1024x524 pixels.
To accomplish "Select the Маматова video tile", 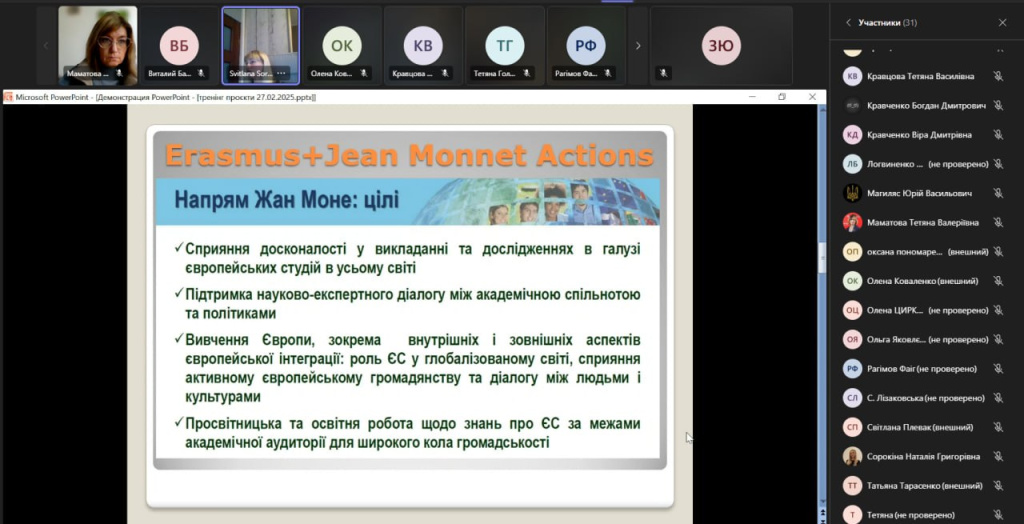I will coord(98,46).
